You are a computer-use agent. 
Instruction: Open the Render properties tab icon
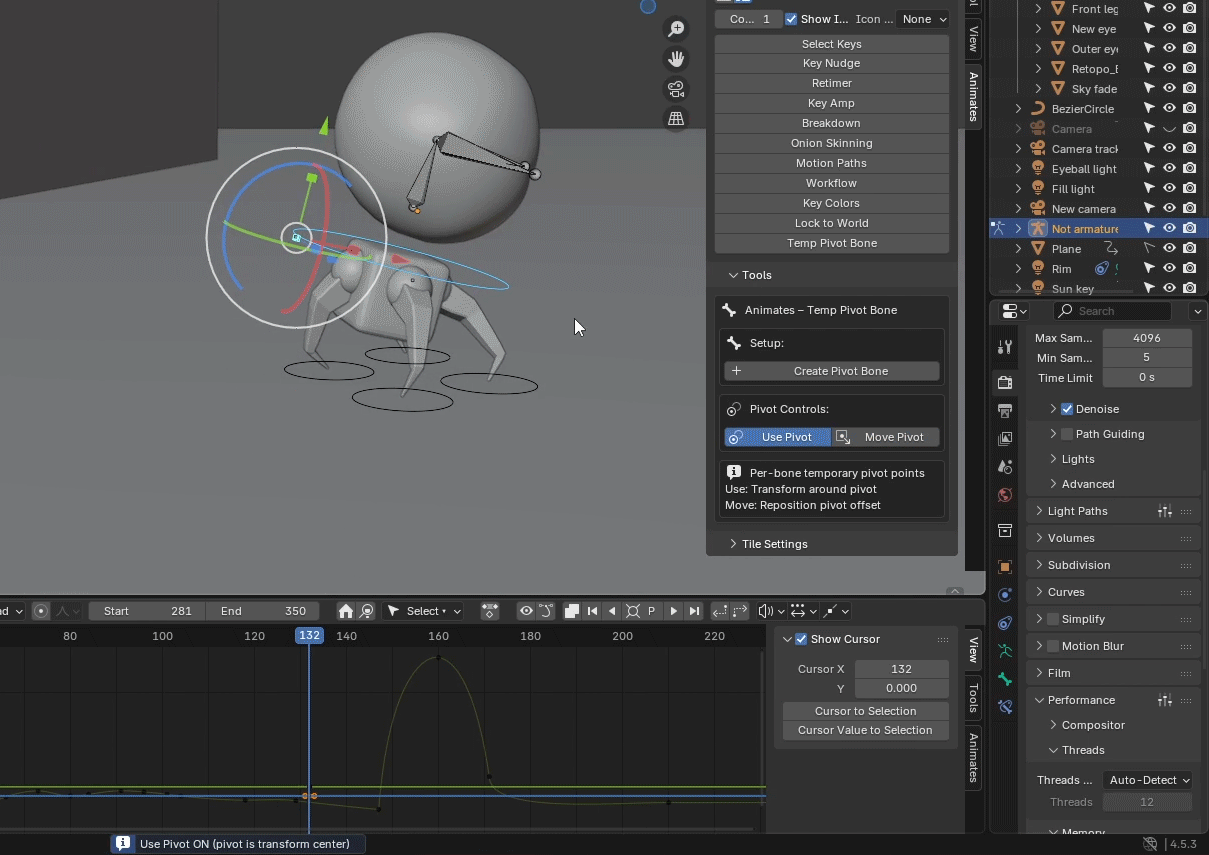[x=1005, y=382]
